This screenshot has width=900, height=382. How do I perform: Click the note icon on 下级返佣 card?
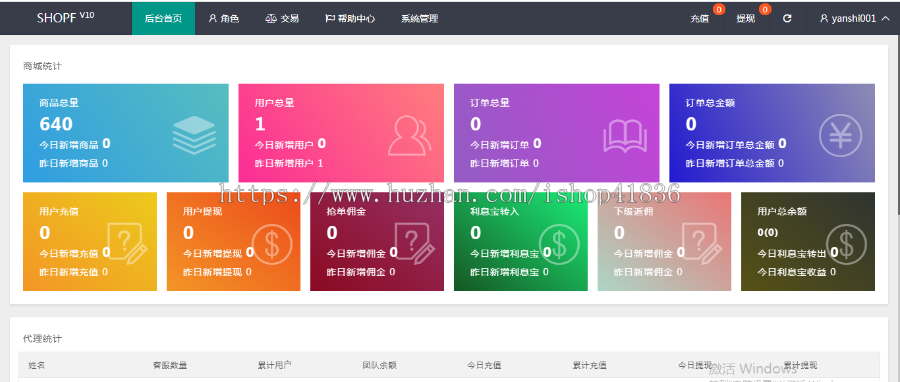pyautogui.click(x=702, y=243)
